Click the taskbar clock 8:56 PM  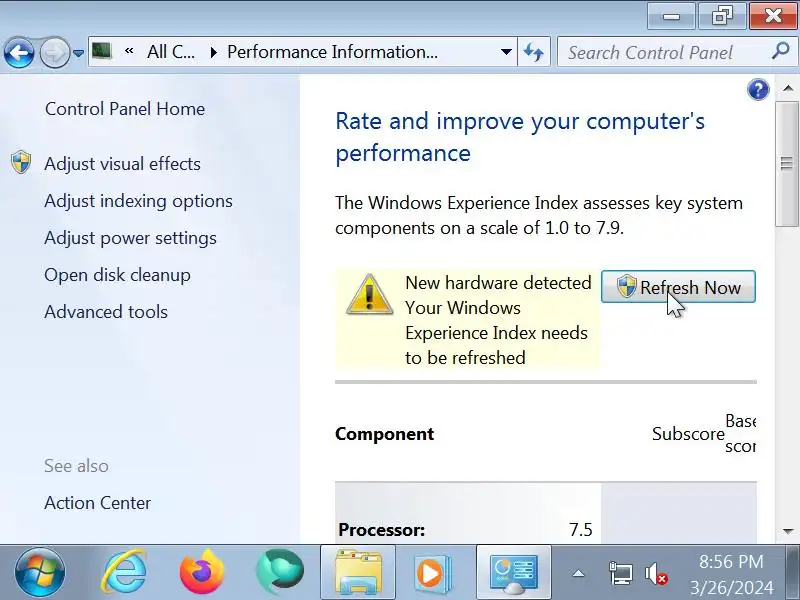(731, 562)
